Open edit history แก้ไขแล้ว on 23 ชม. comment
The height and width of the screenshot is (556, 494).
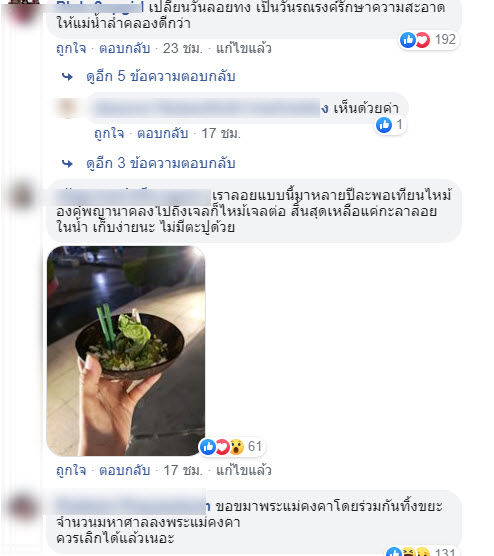244,48
